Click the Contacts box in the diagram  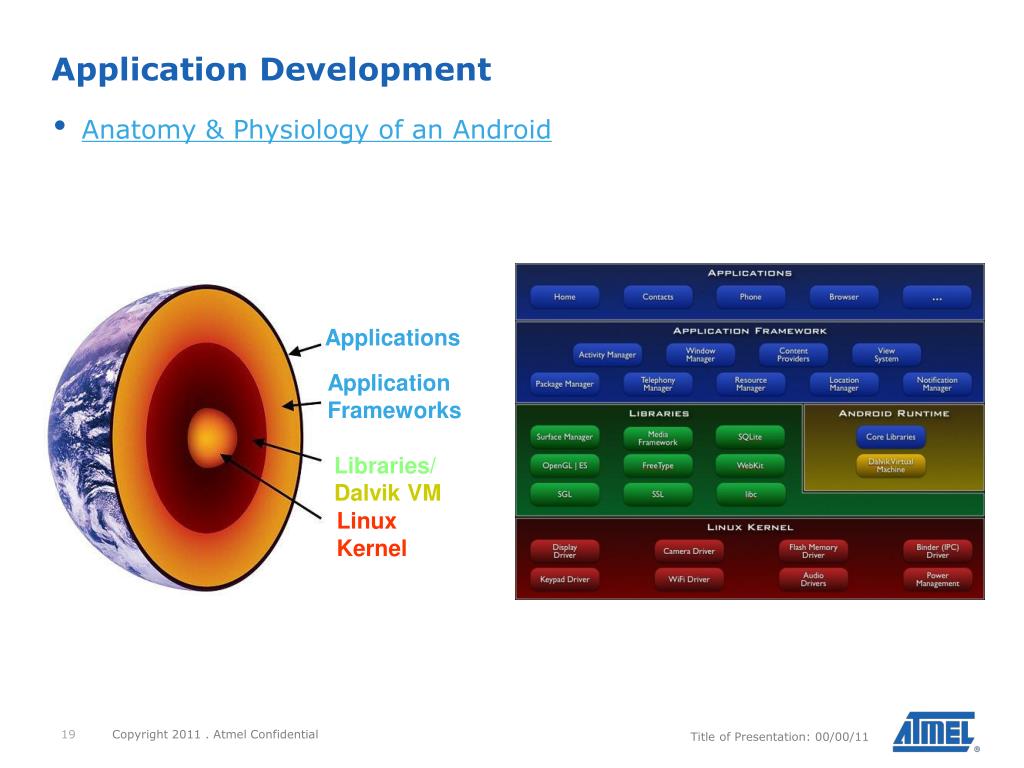[x=658, y=297]
